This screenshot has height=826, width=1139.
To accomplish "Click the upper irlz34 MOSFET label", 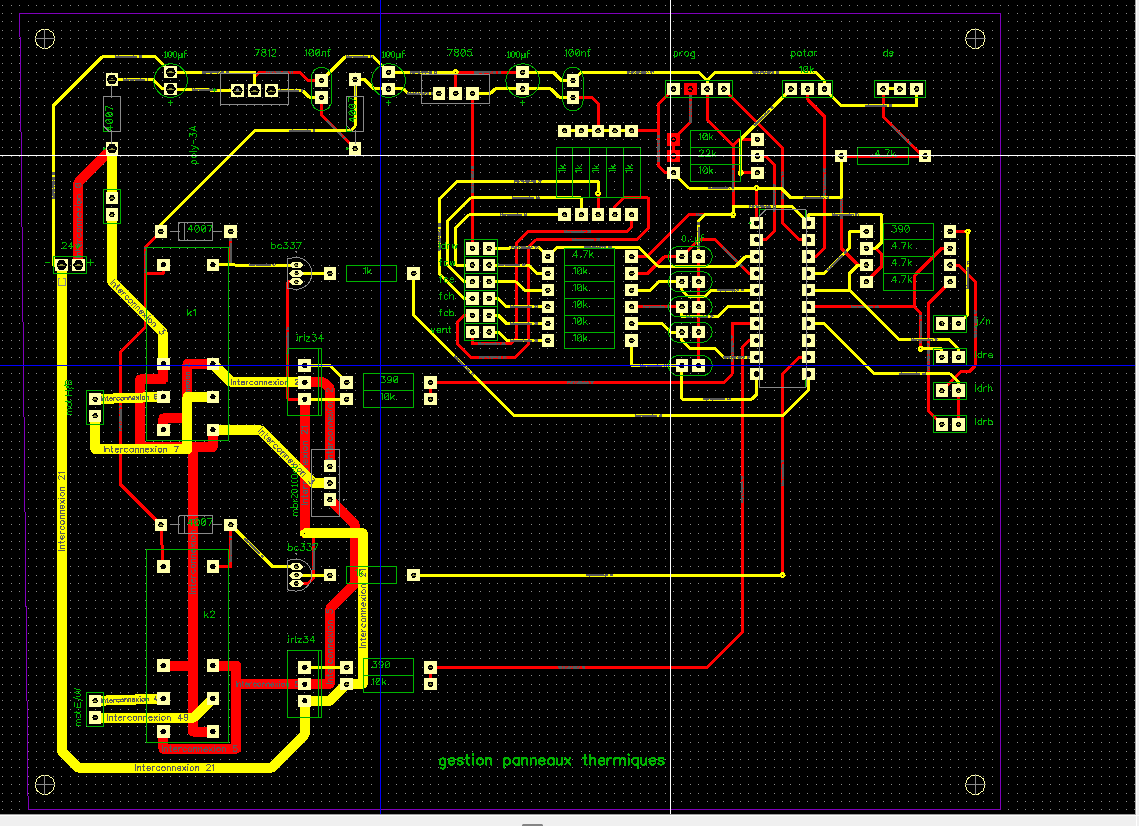I will click(309, 338).
